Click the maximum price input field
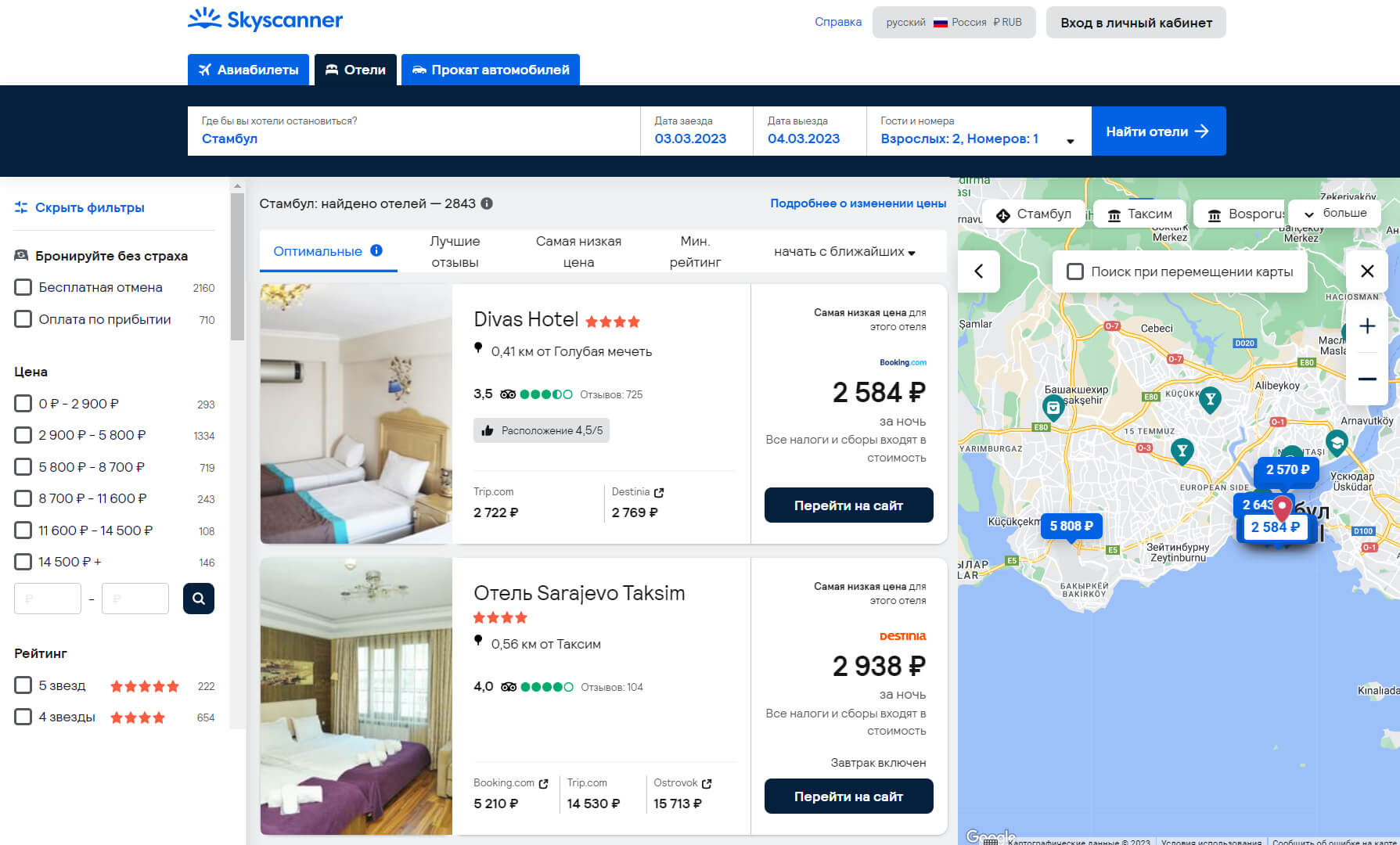This screenshot has height=845, width=1400. [x=135, y=599]
